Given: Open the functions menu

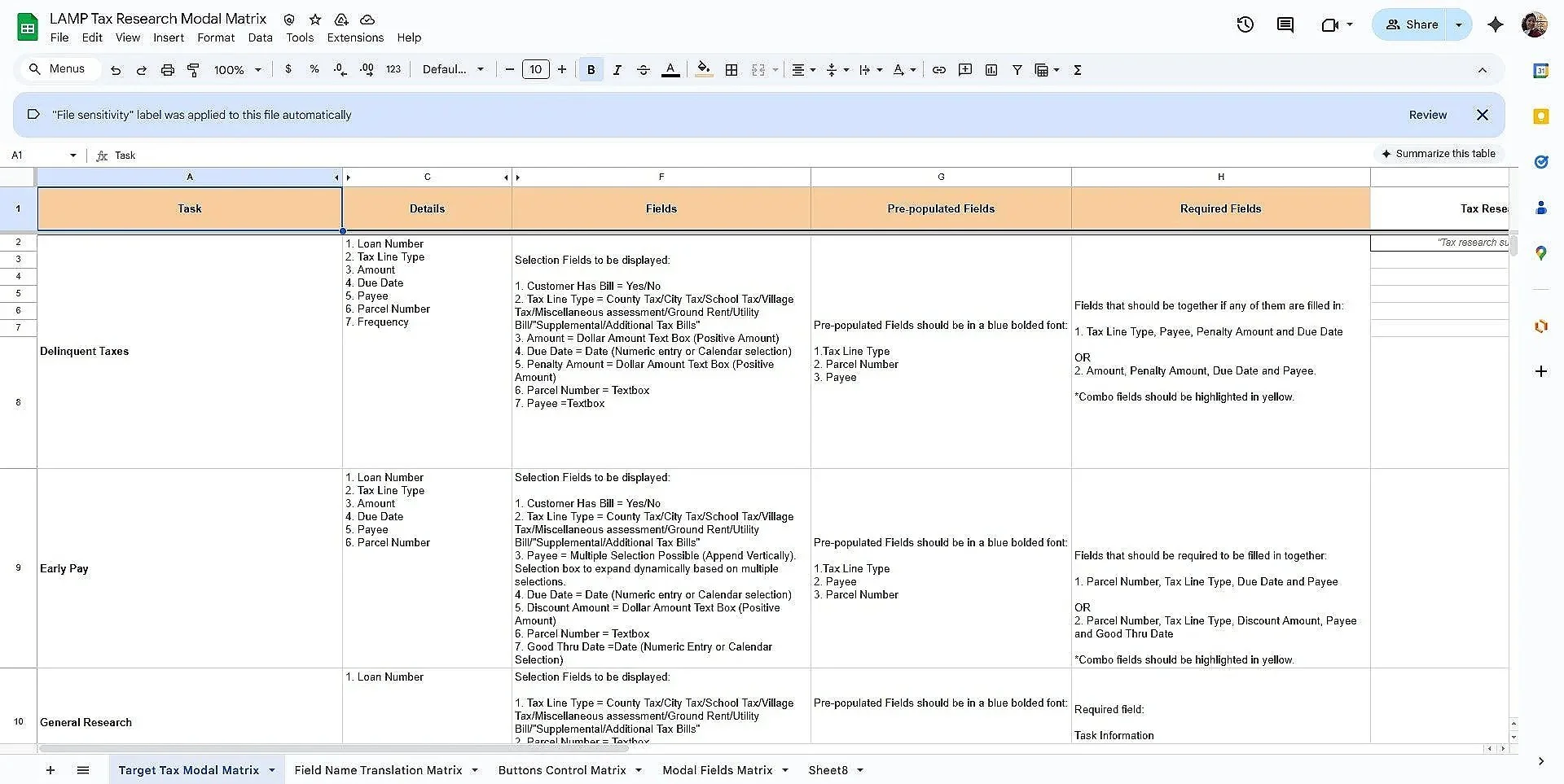Looking at the screenshot, I should [x=1078, y=70].
